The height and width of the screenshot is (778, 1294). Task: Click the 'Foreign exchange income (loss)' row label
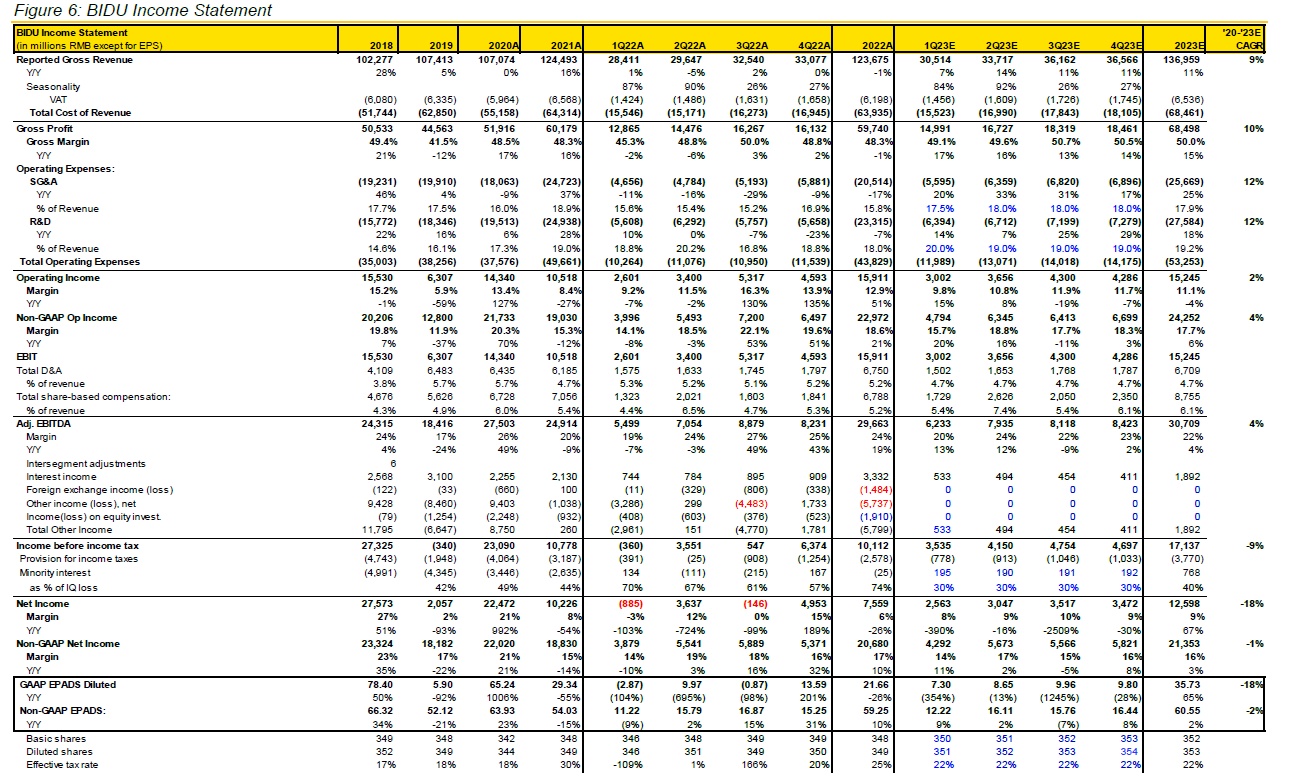tap(98, 489)
